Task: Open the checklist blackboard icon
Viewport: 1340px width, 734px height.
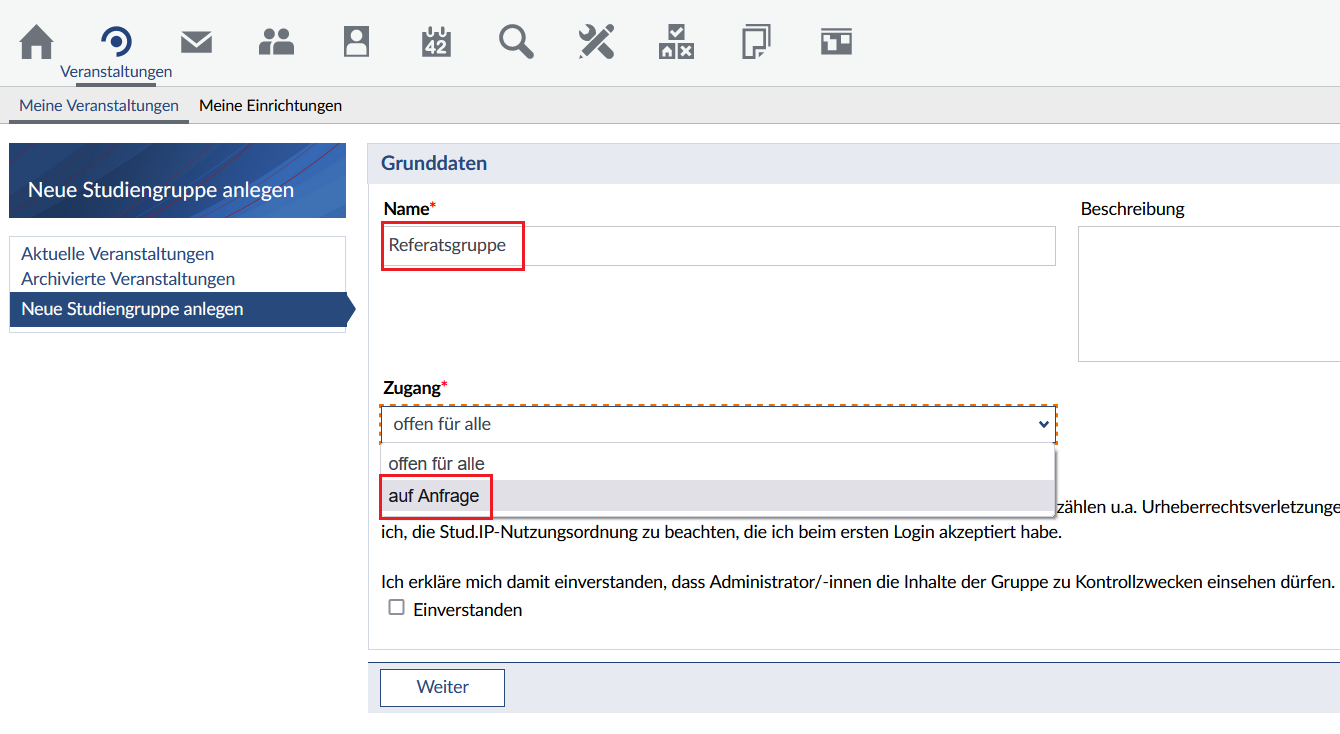Action: [x=676, y=42]
